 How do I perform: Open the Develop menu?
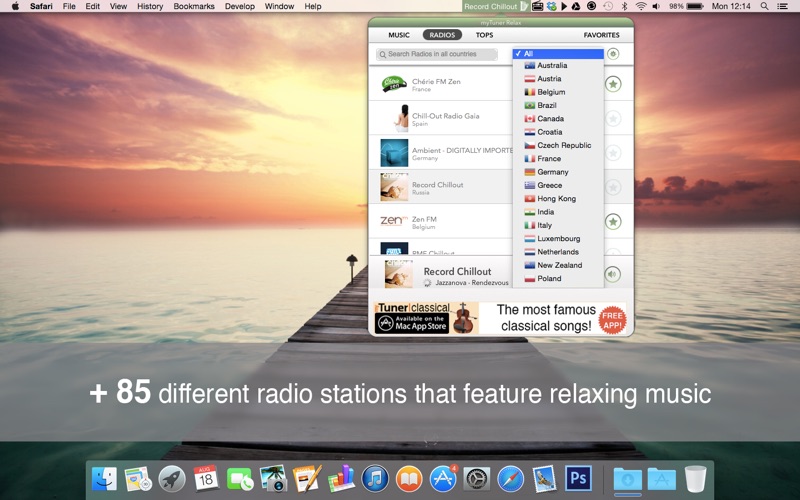[x=240, y=6]
